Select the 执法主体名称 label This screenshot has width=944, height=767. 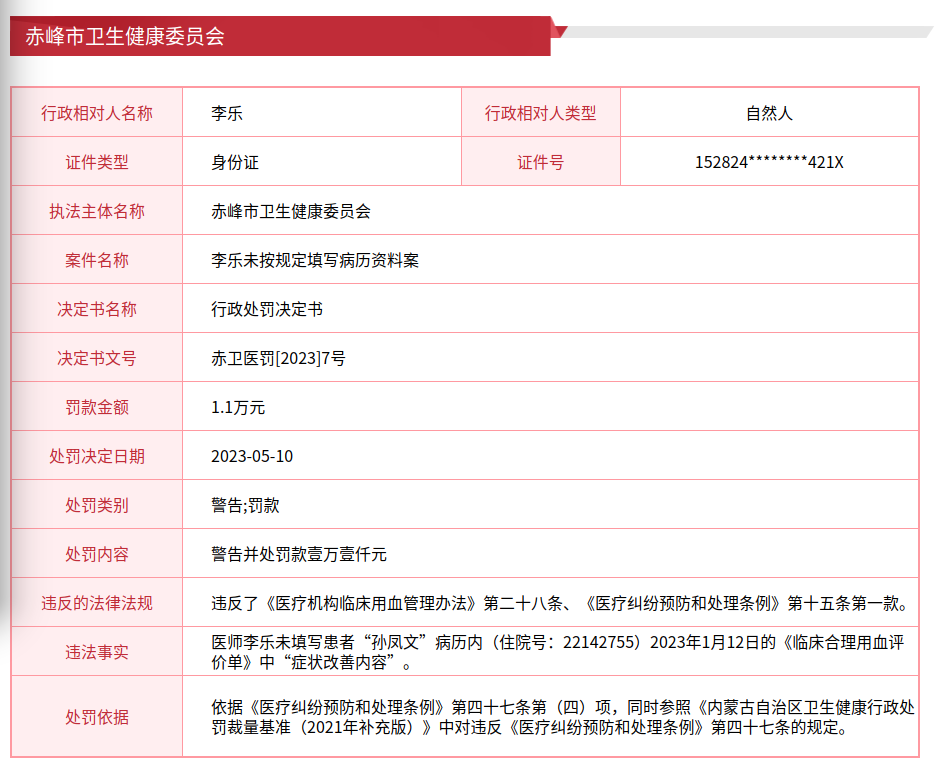pyautogui.click(x=97, y=211)
